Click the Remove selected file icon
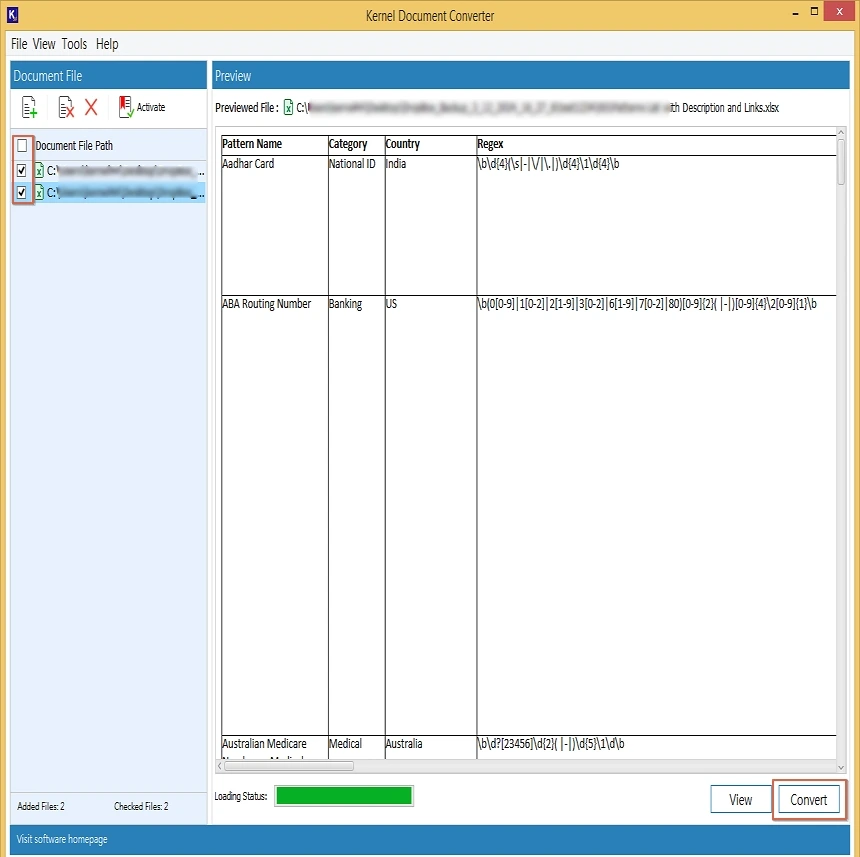 66,107
